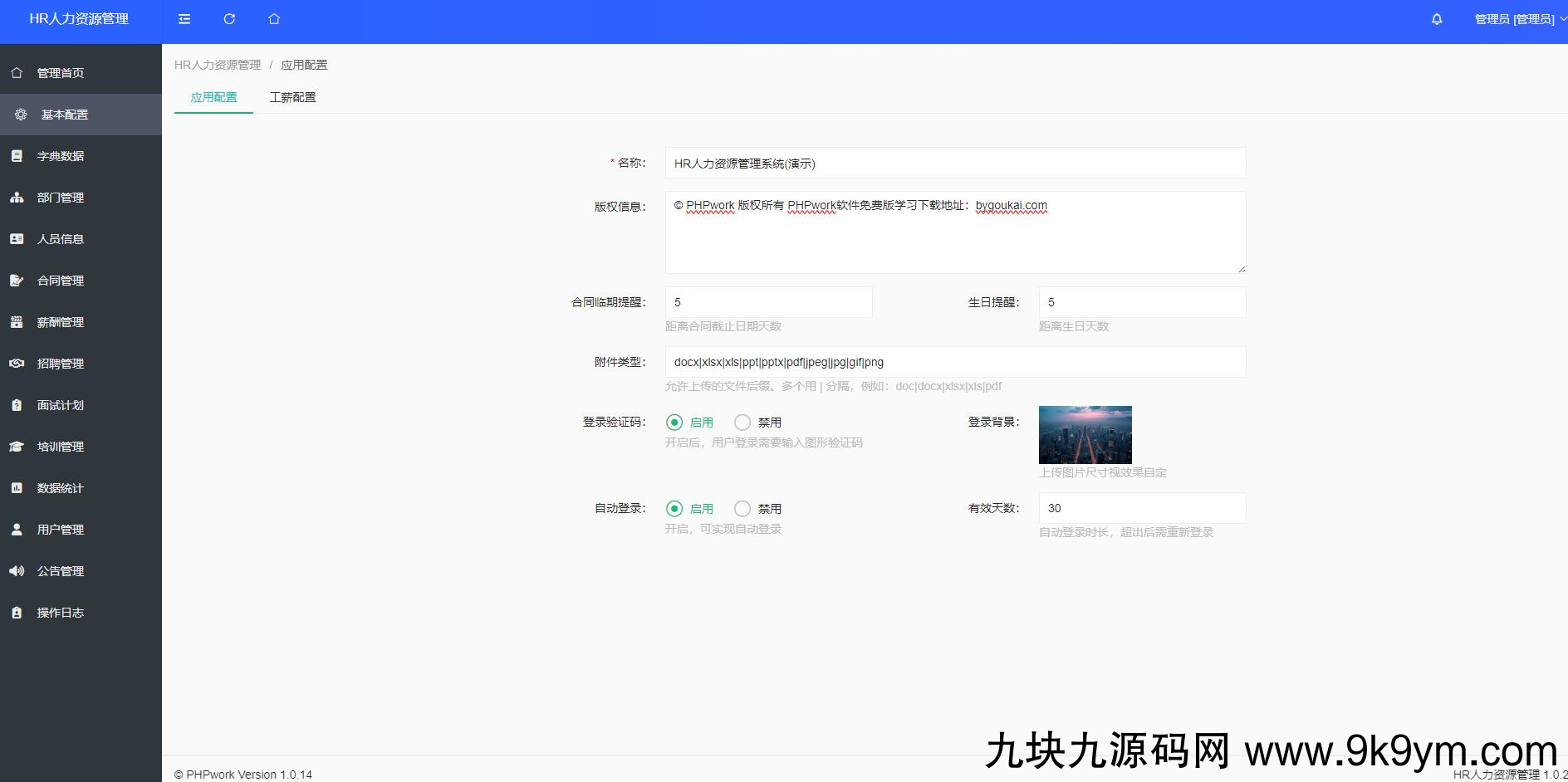Click the 培训管理 graduation cap icon
The height and width of the screenshot is (782, 1568).
(x=17, y=447)
